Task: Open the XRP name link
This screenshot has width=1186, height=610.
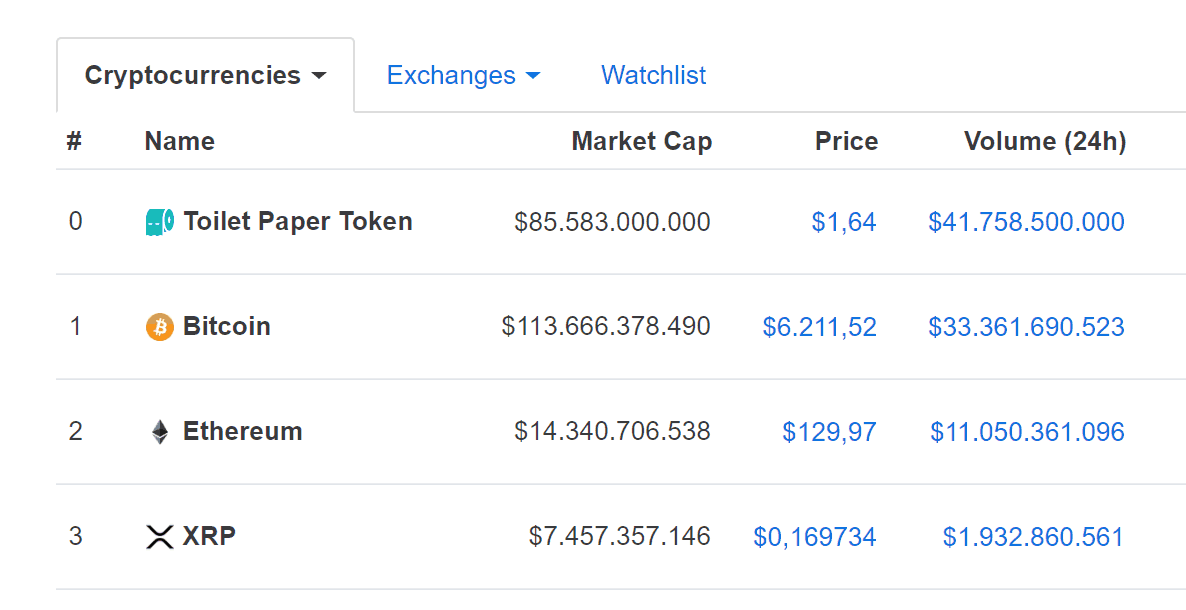Action: pos(210,536)
